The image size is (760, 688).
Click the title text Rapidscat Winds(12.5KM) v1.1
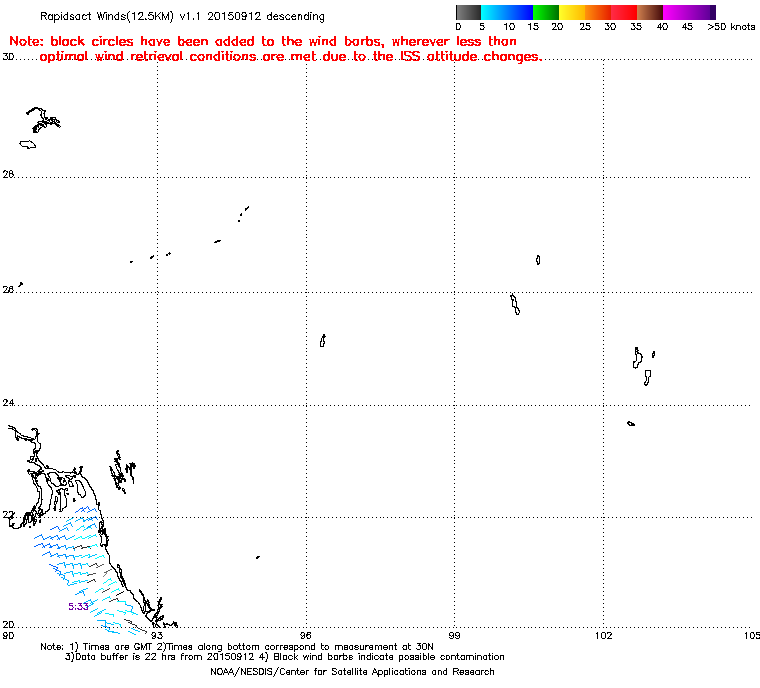click(x=120, y=16)
